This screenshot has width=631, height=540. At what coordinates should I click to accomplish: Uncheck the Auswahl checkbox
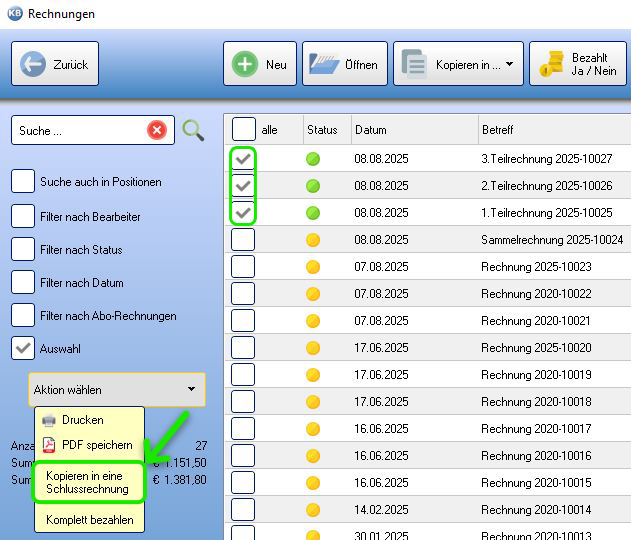(x=23, y=348)
